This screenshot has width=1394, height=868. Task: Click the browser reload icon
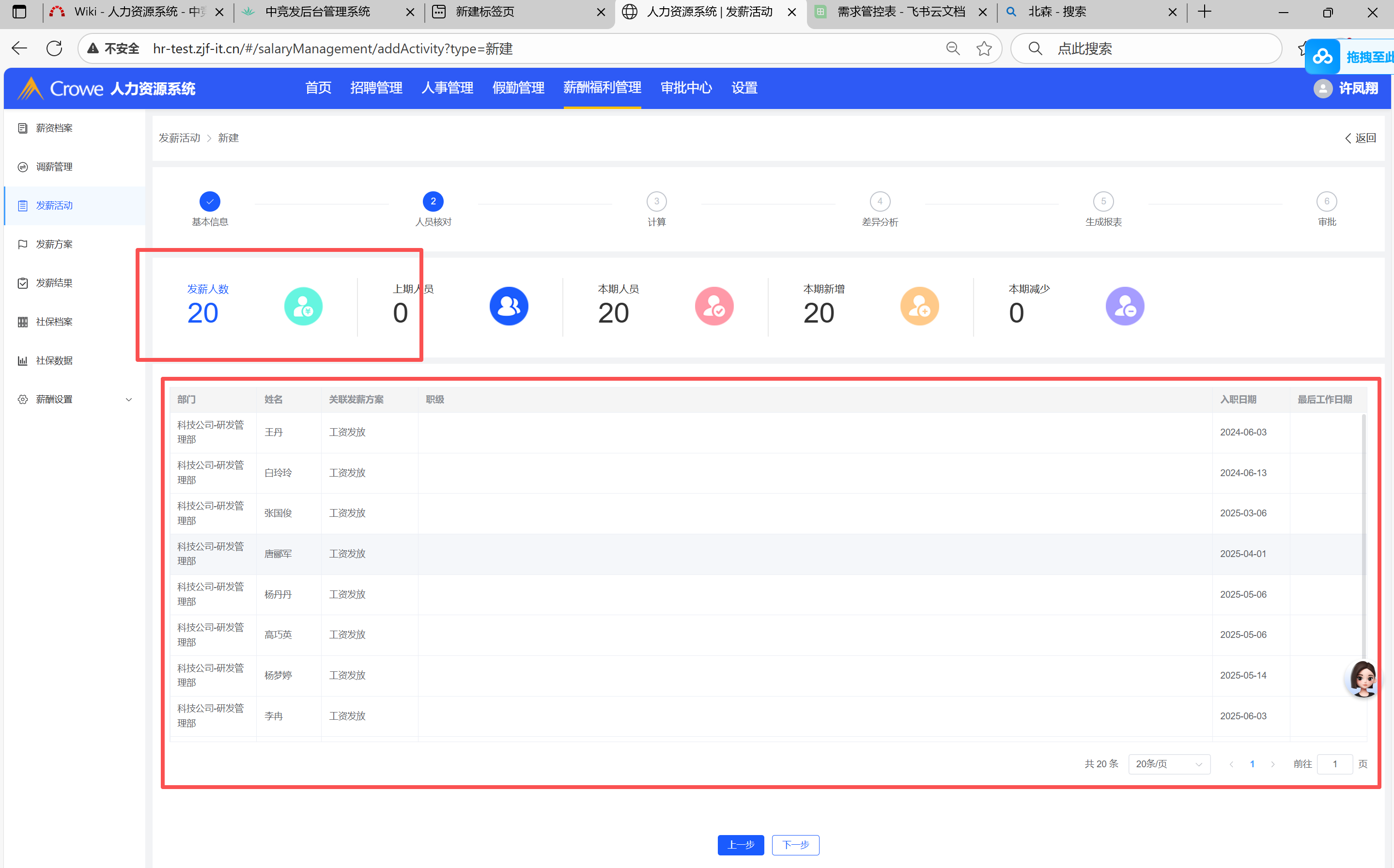coord(55,49)
